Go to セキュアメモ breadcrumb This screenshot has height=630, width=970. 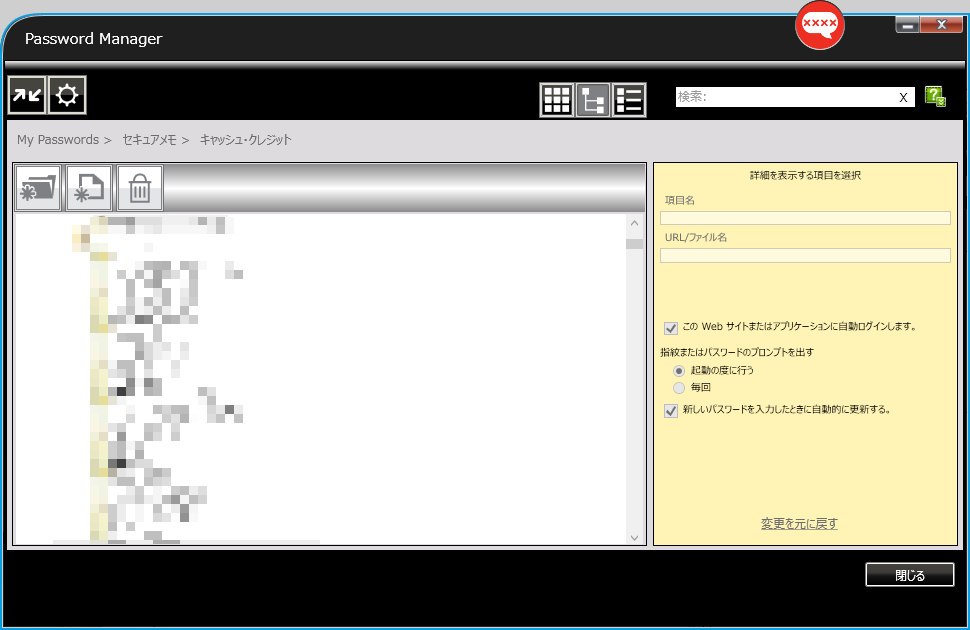tap(149, 140)
